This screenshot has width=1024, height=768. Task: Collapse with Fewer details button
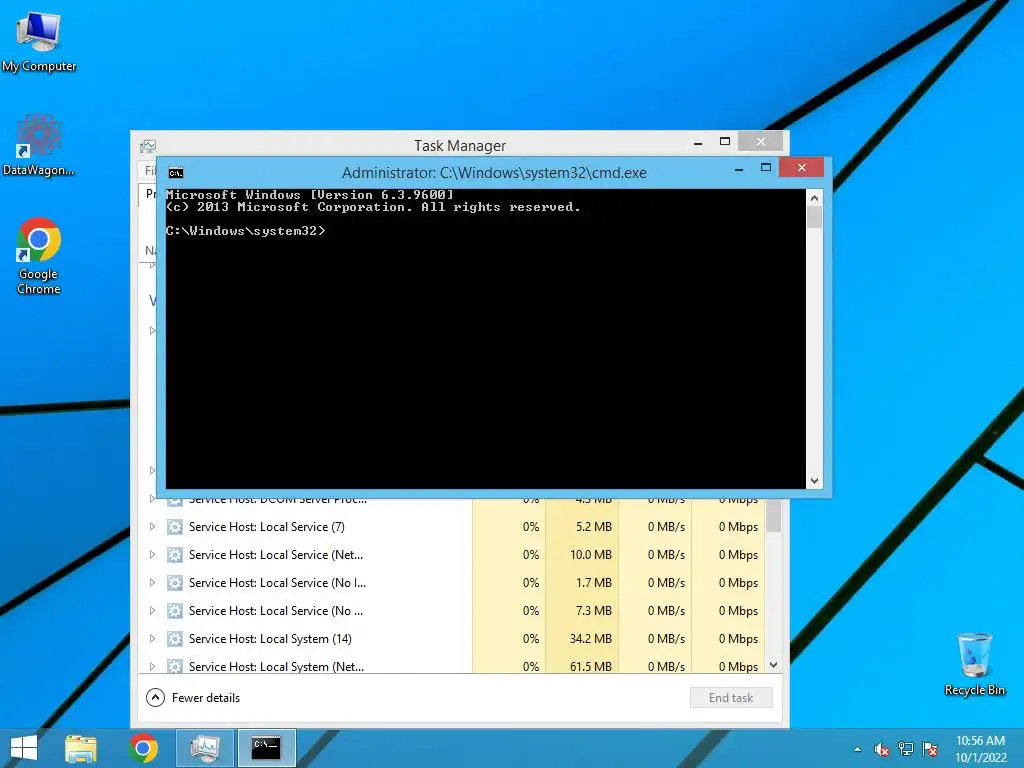(x=193, y=697)
